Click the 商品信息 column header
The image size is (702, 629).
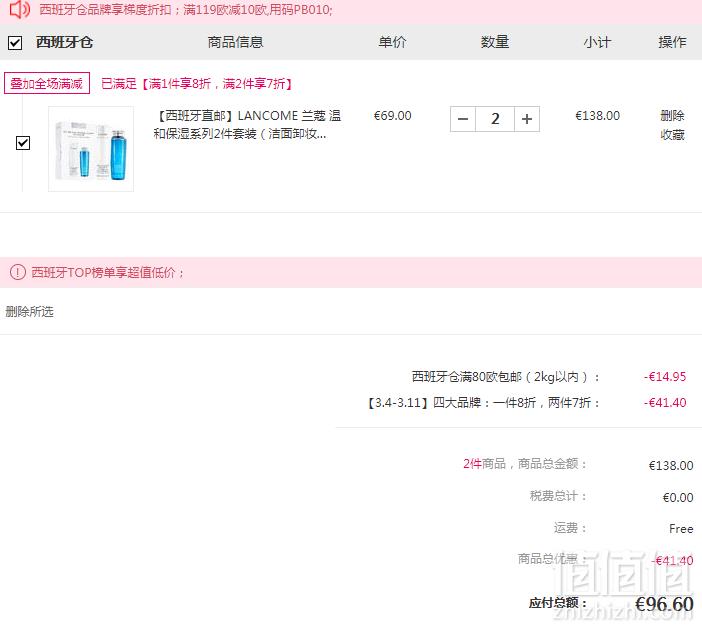235,42
